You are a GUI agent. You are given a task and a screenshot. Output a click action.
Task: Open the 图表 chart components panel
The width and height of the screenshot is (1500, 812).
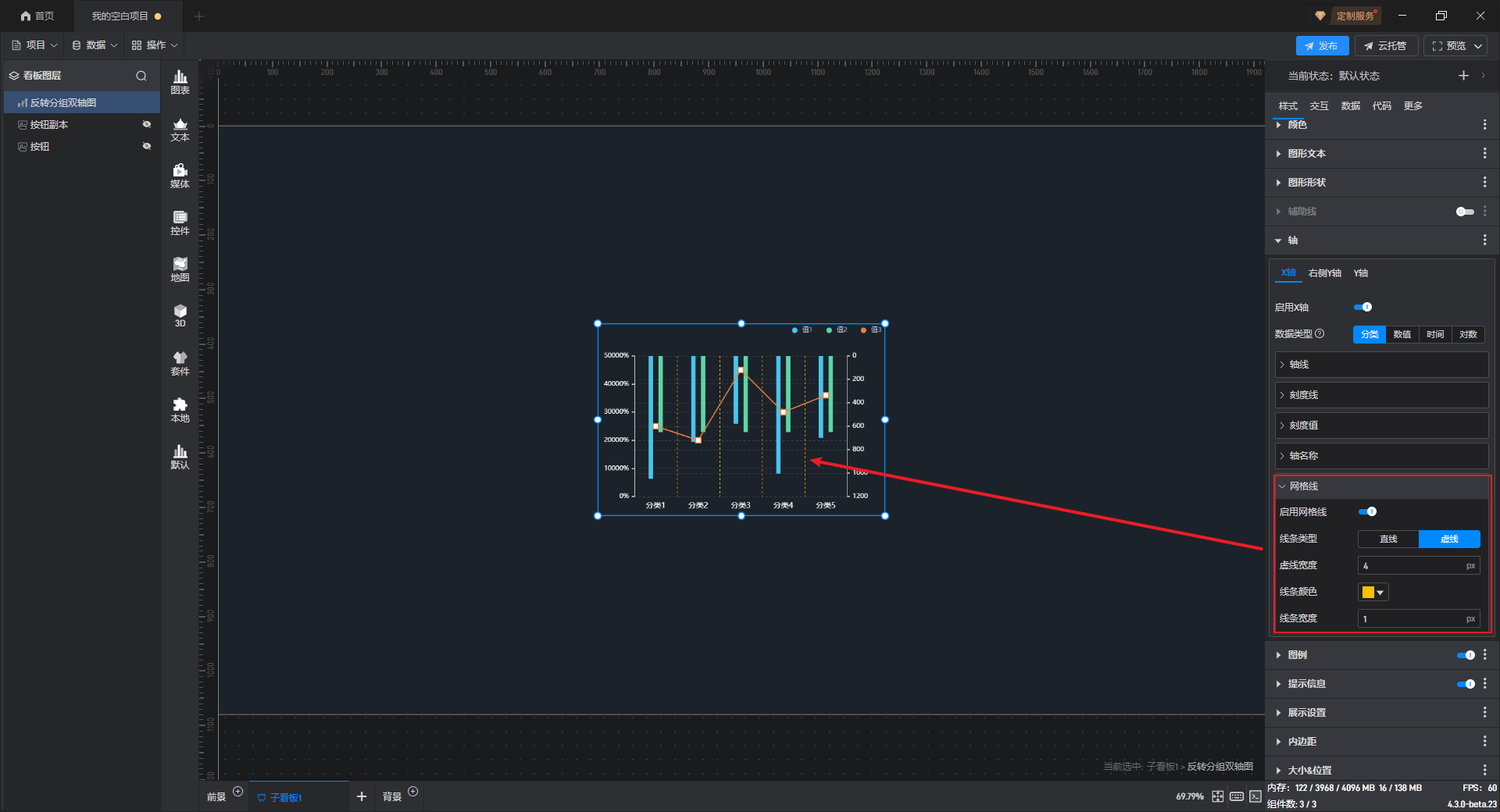pyautogui.click(x=180, y=81)
